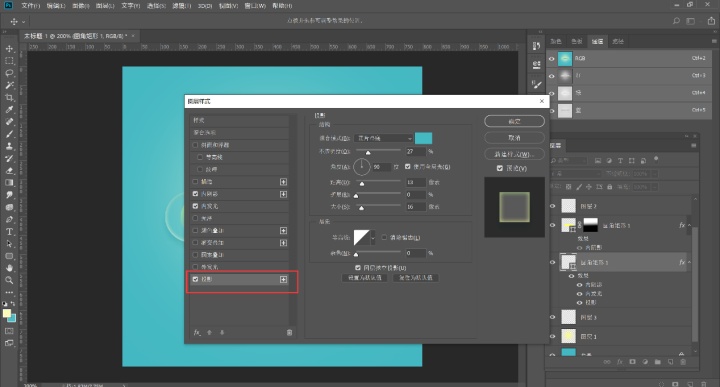Add another drop shadow with plus icon

pyautogui.click(x=283, y=279)
